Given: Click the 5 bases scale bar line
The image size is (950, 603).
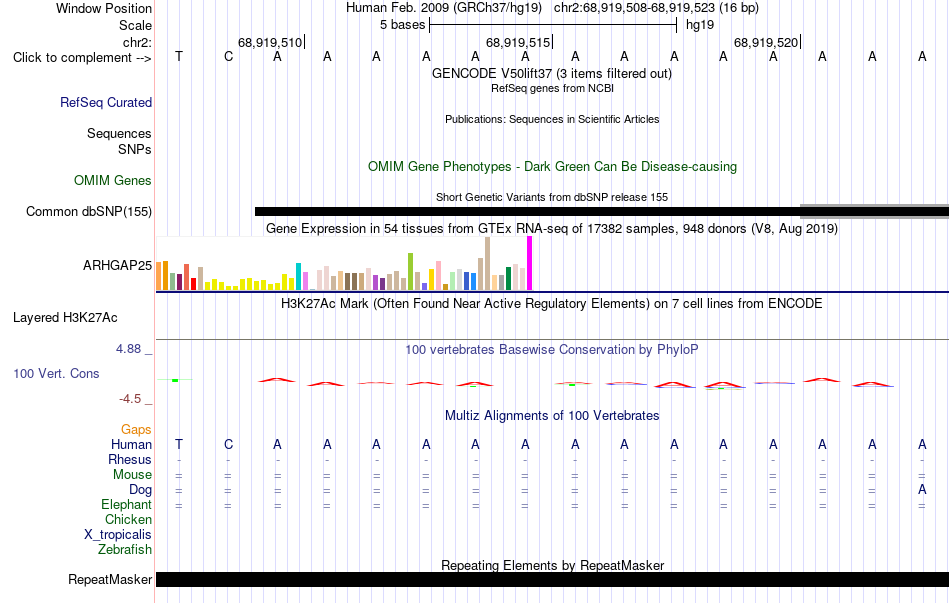Looking at the screenshot, I should click(553, 25).
